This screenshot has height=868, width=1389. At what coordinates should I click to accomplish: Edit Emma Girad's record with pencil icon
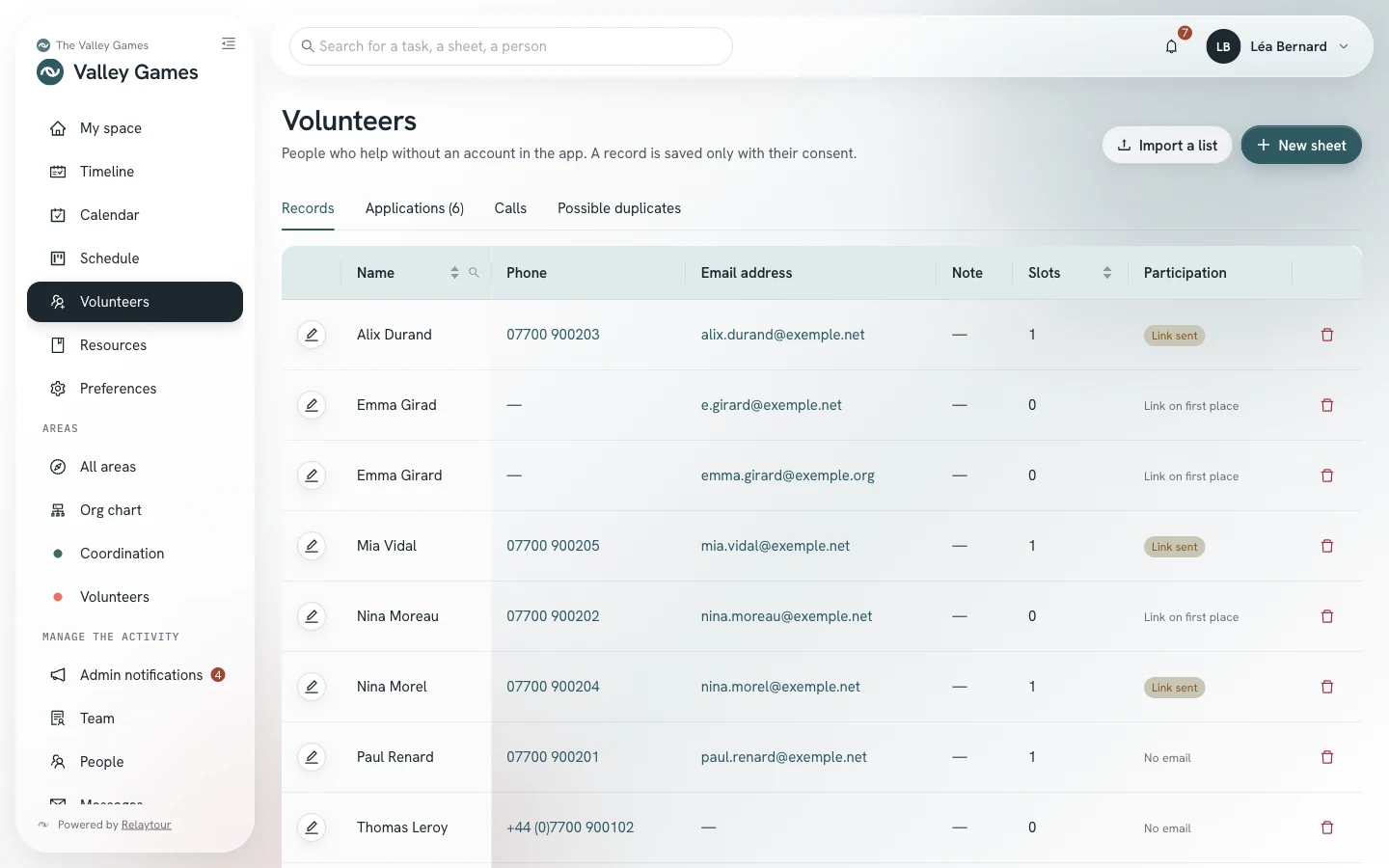tap(312, 405)
